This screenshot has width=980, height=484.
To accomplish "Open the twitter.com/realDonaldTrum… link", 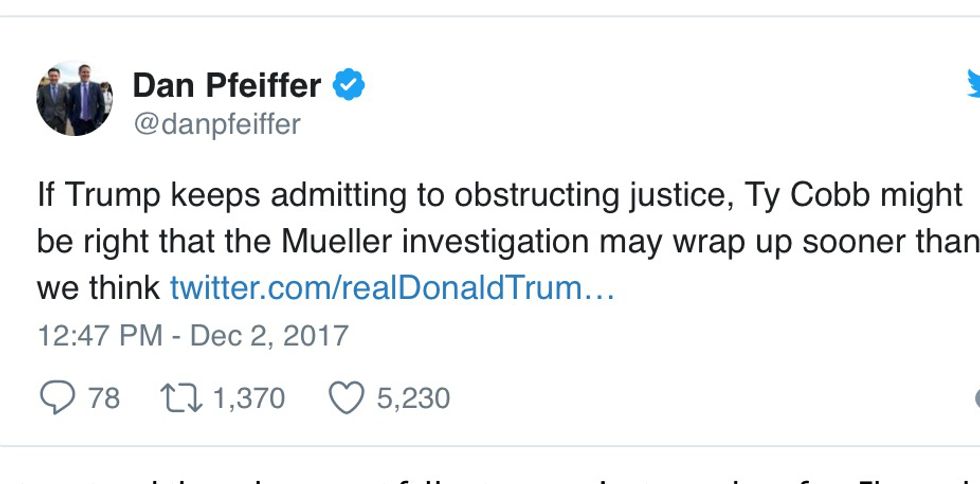I will pyautogui.click(x=392, y=288).
